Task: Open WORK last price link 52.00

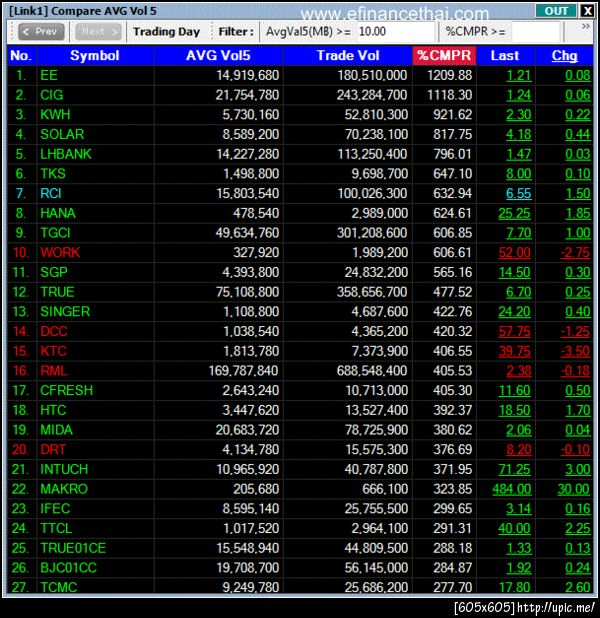Action: (514, 253)
